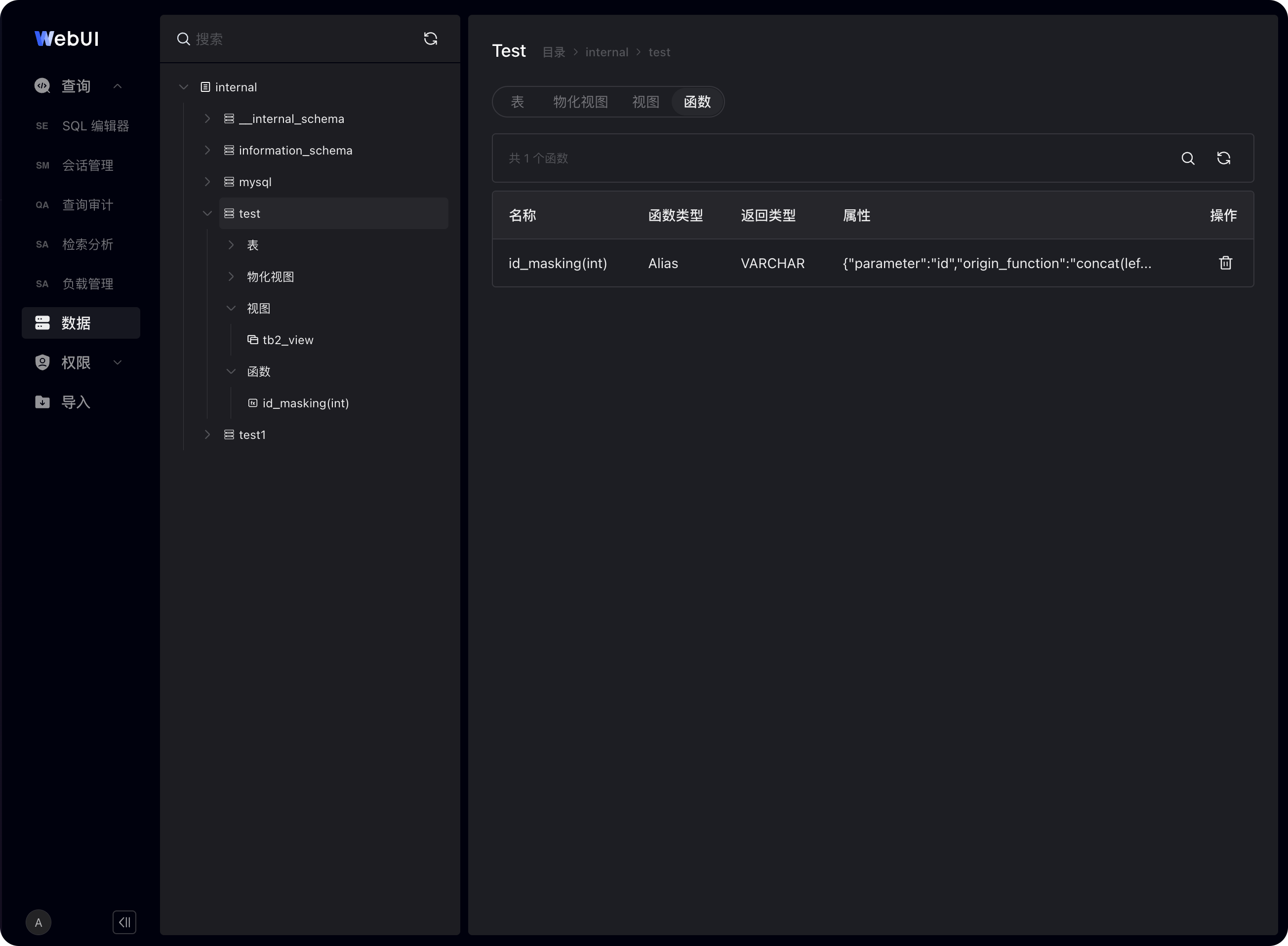Collapse the test database node
The image size is (1288, 946).
[x=207, y=214]
